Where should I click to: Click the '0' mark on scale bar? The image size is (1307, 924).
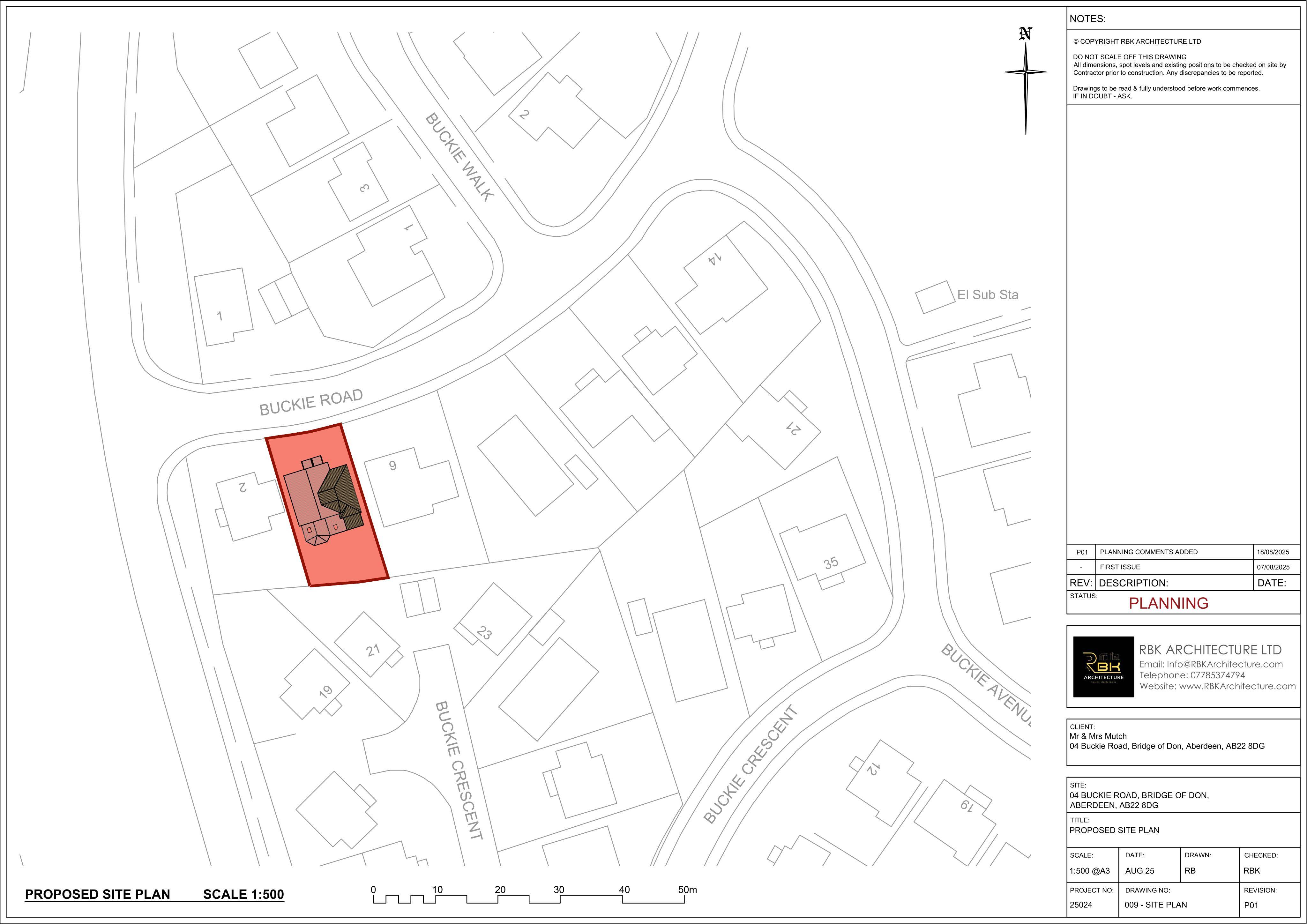[x=373, y=890]
